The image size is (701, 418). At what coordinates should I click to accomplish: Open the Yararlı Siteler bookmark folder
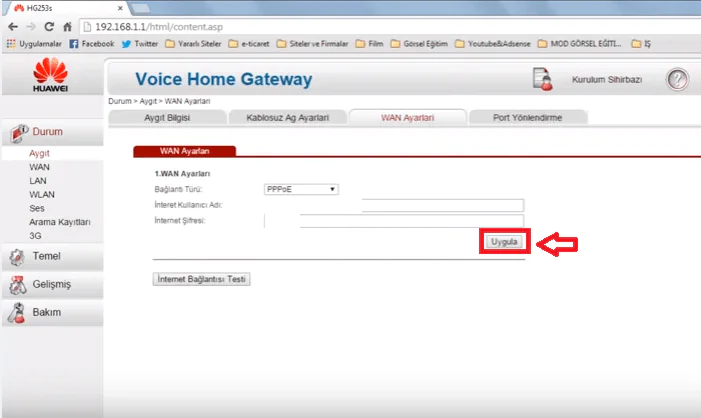click(193, 44)
